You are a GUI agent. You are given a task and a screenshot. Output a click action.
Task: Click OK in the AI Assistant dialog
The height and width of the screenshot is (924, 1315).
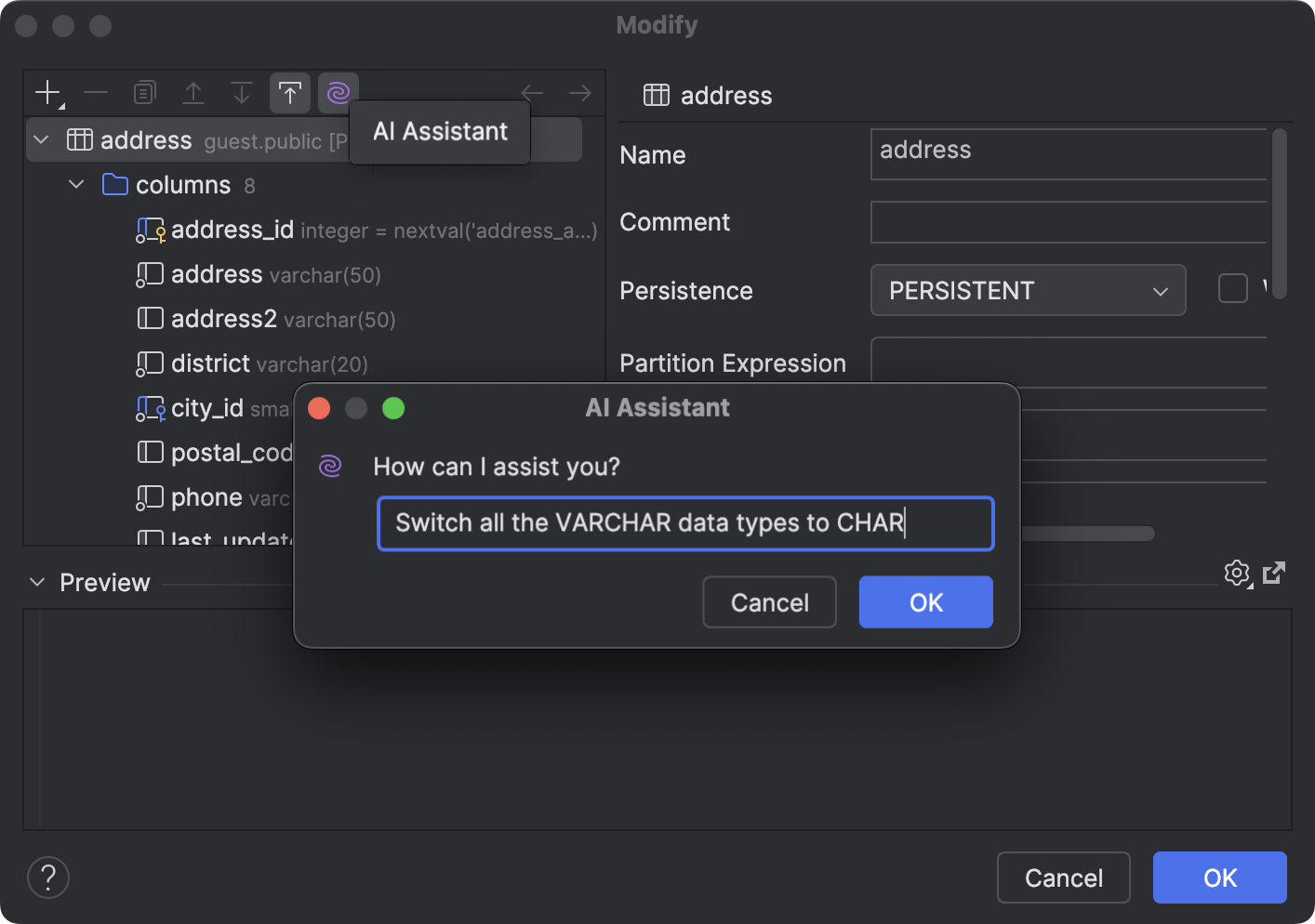pos(925,601)
